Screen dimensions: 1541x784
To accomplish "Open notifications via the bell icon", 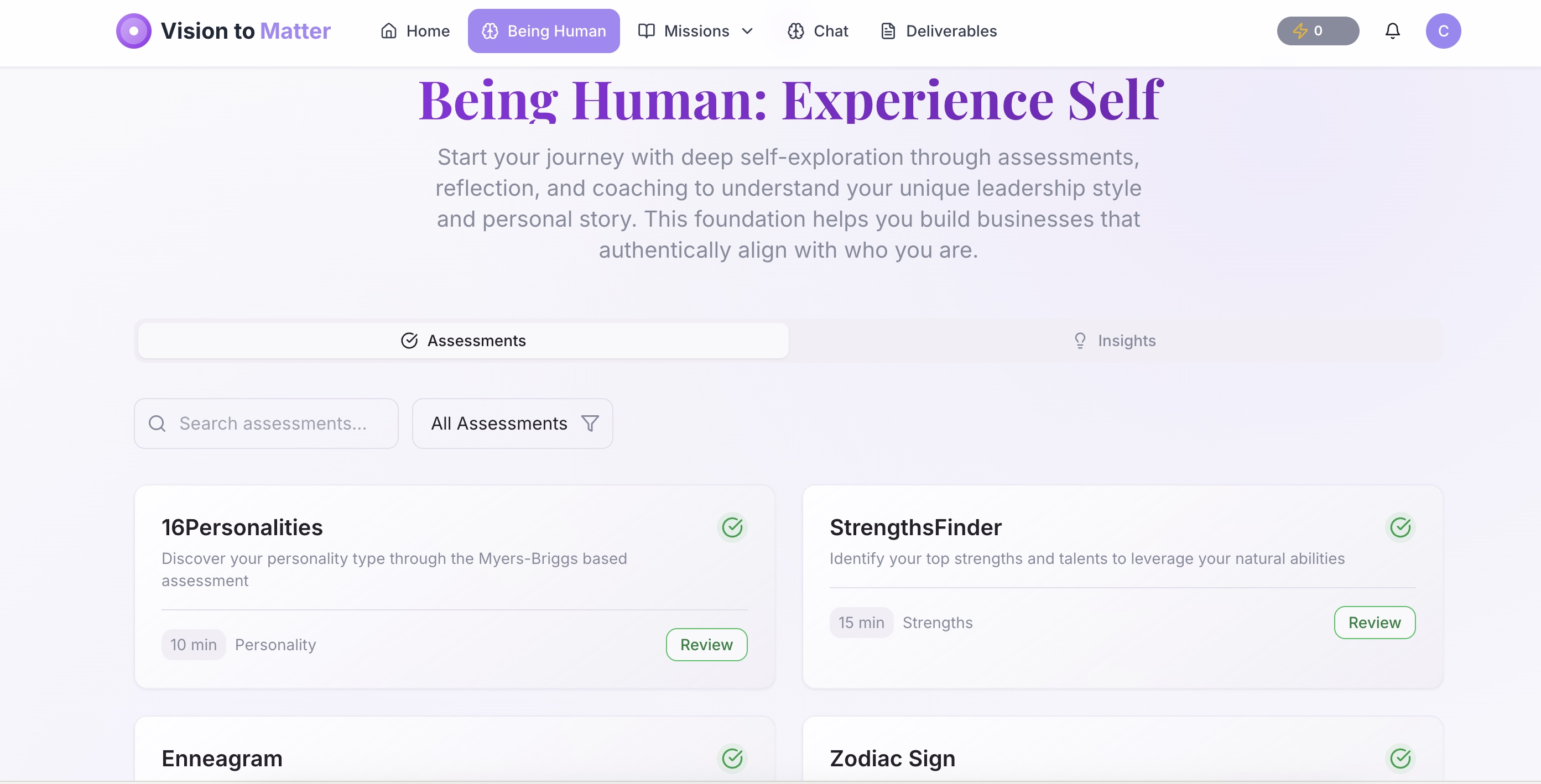I will point(1393,30).
